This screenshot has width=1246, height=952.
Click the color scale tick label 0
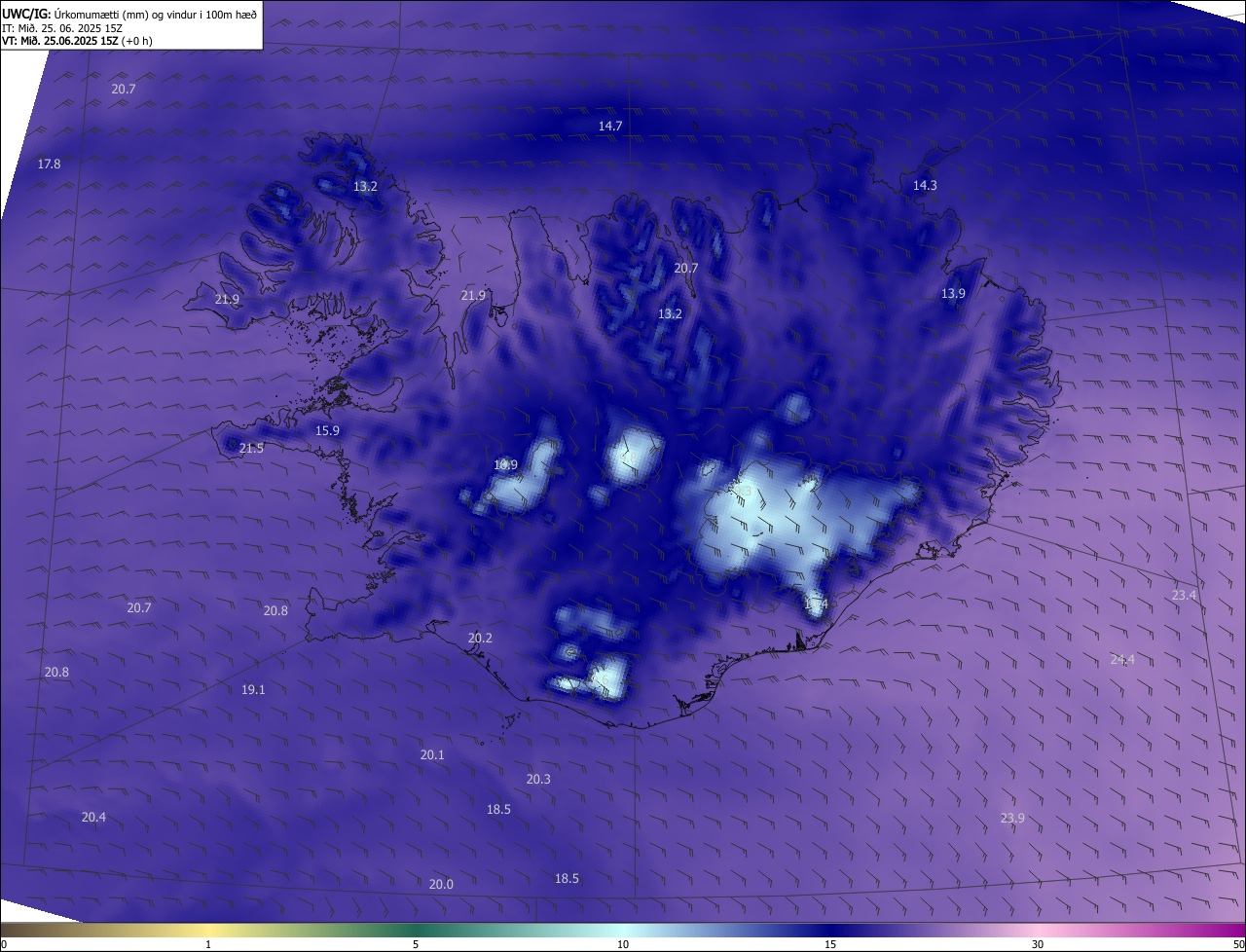tap(4, 944)
